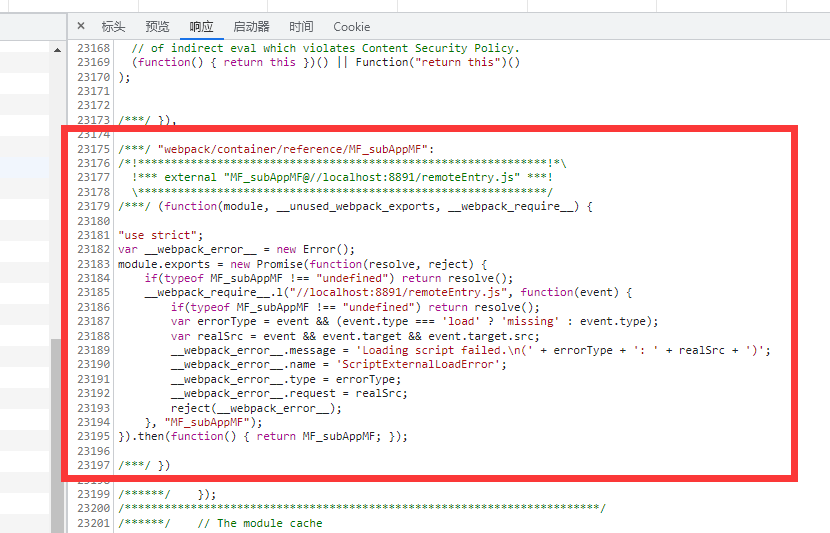Click the '__webpack_error__.request = realSrc' line

[289, 393]
